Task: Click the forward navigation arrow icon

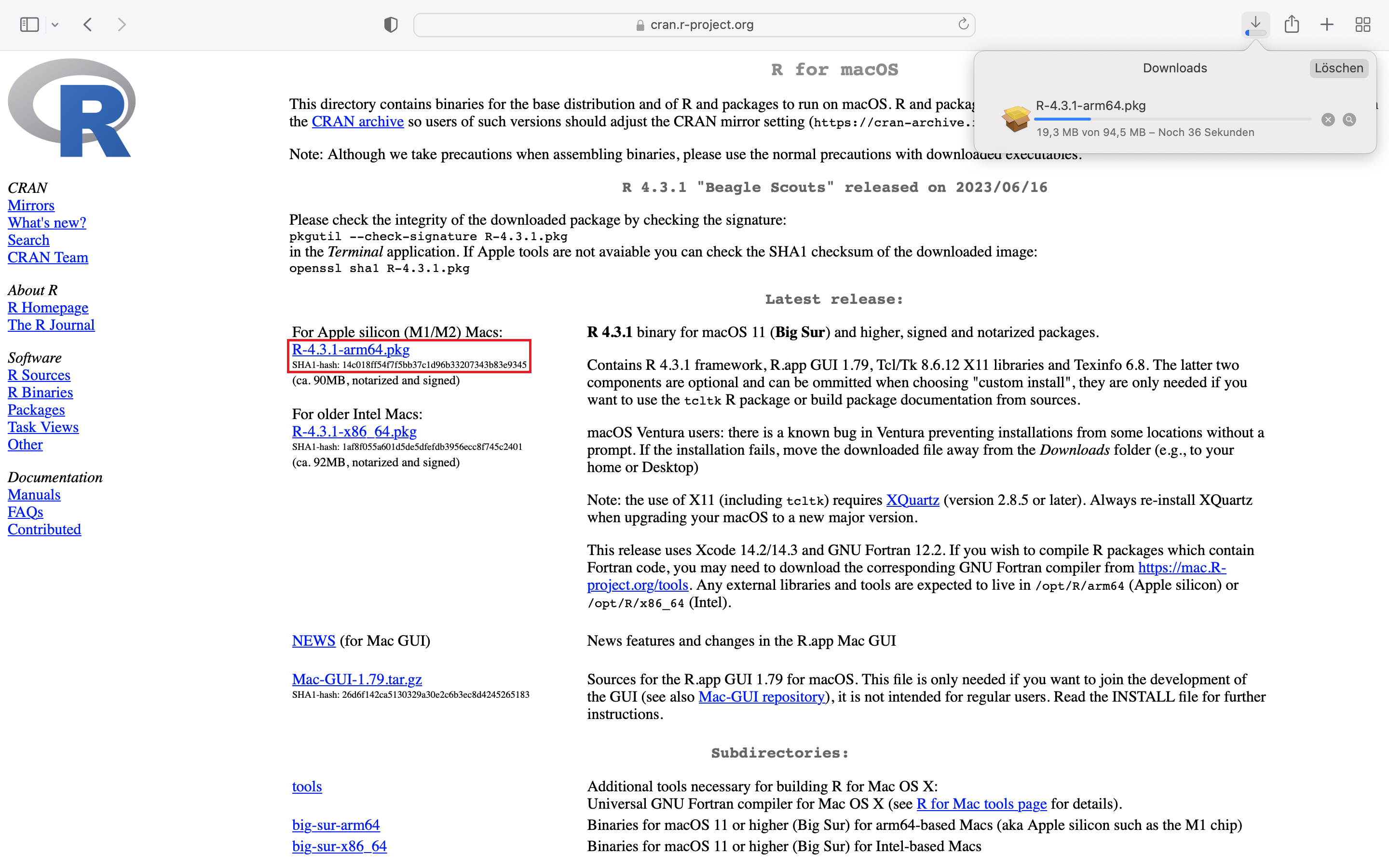Action: (x=122, y=24)
